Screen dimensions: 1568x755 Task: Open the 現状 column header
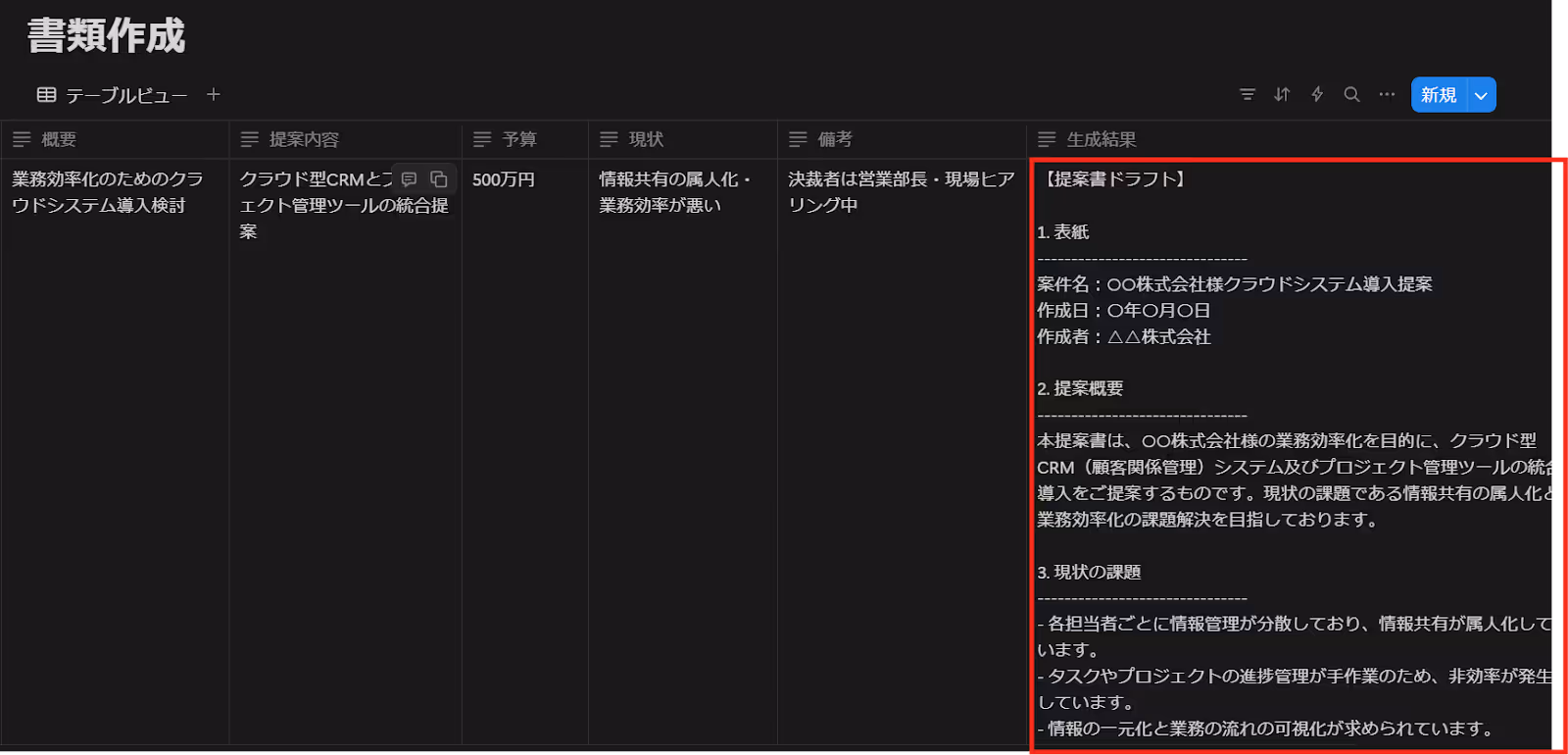pos(683,139)
